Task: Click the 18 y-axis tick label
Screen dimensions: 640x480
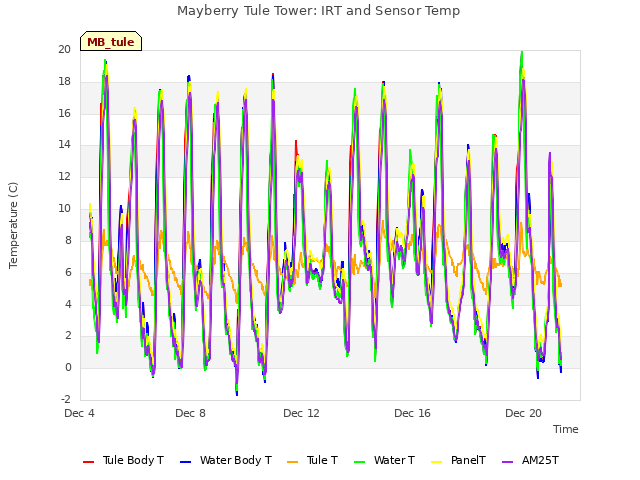Action: pyautogui.click(x=64, y=82)
